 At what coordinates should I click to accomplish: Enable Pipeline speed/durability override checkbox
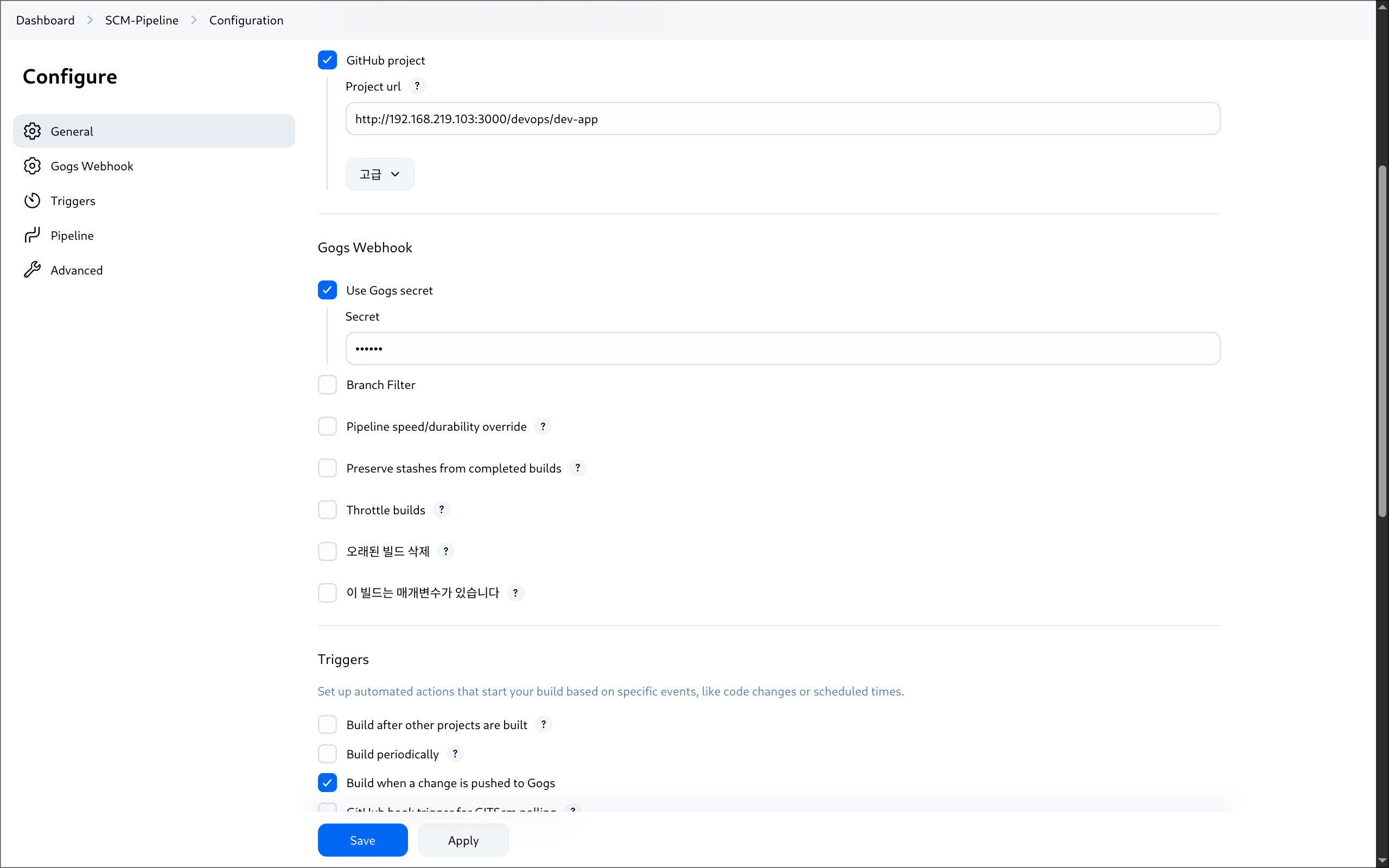[327, 426]
